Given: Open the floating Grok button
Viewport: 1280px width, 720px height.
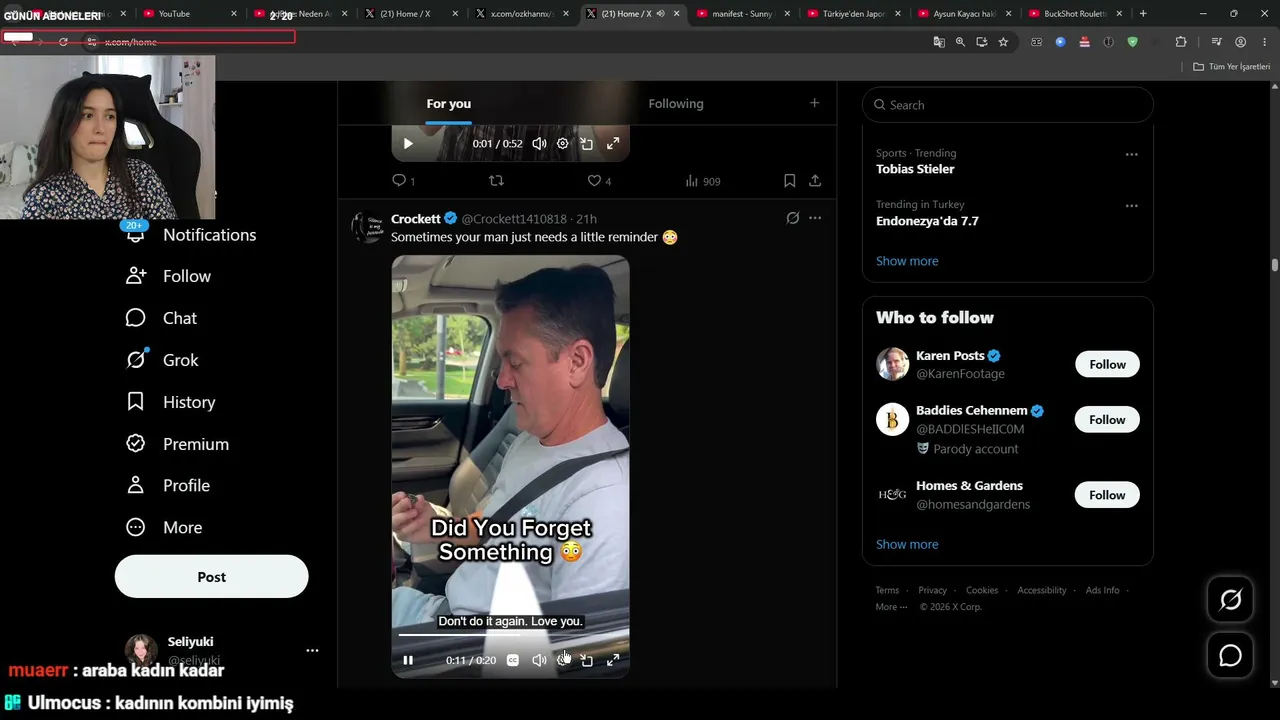Looking at the screenshot, I should 1230,600.
